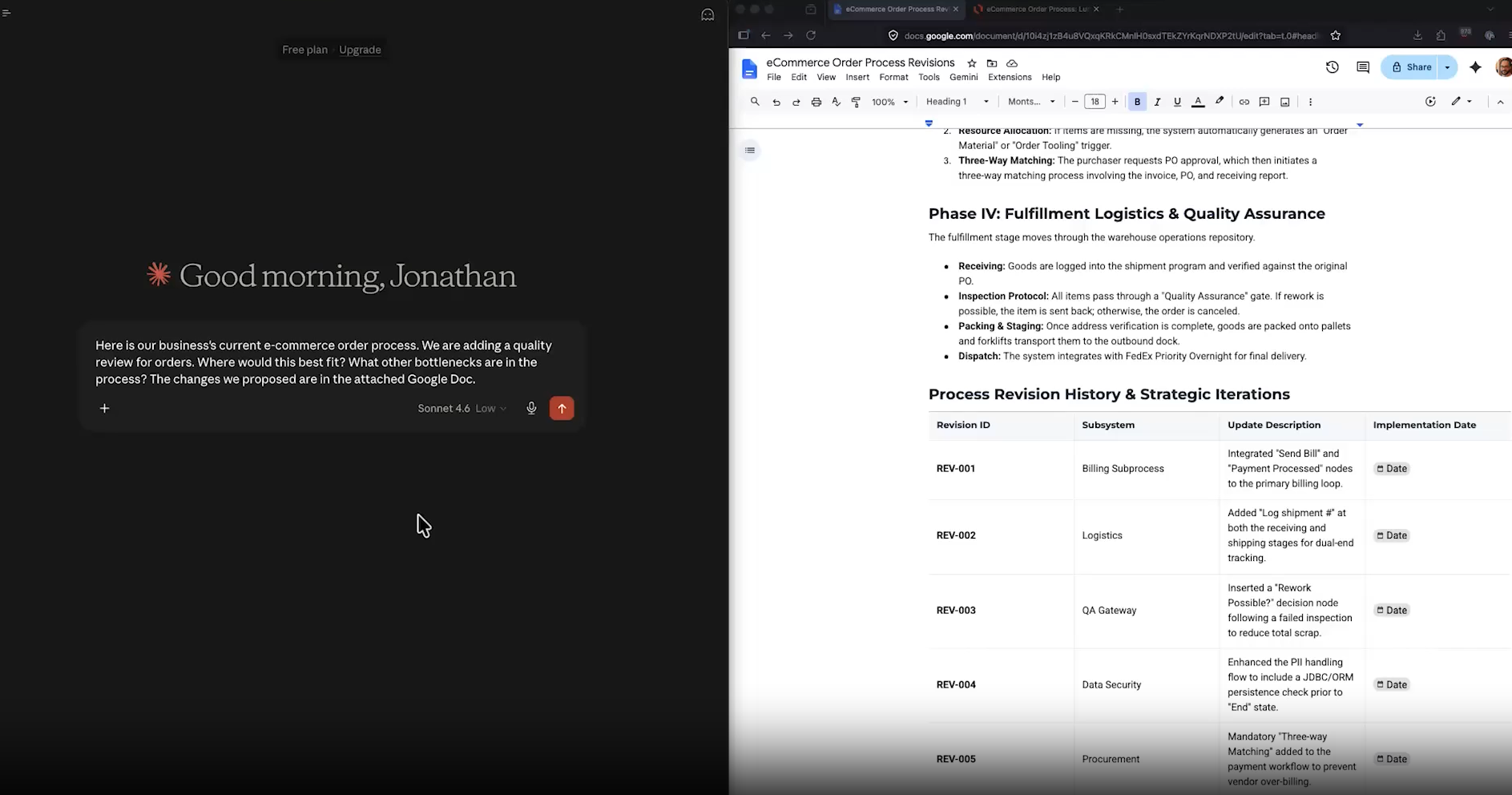This screenshot has height=795, width=1512.
Task: Click the Date chip for REV-001
Action: tap(1392, 469)
